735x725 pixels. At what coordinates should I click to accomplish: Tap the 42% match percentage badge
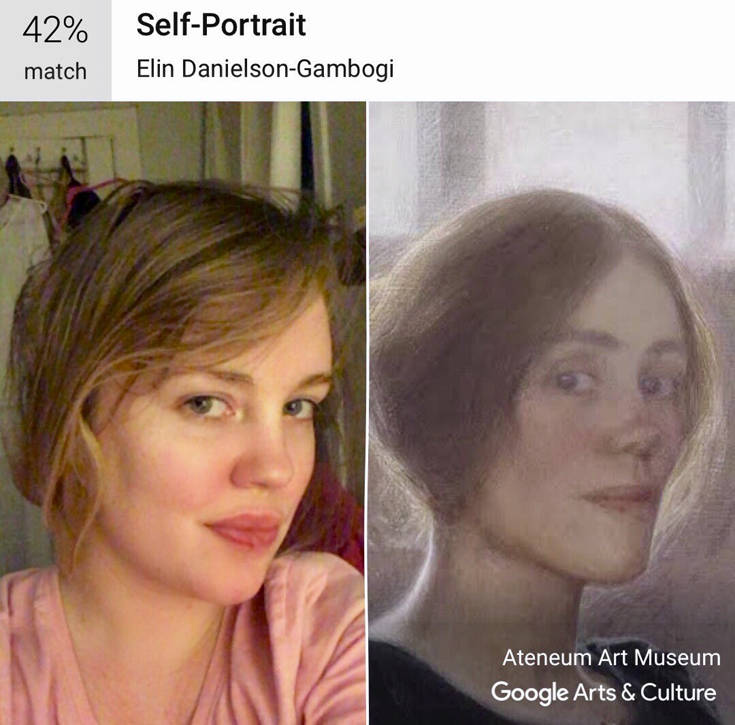click(55, 50)
